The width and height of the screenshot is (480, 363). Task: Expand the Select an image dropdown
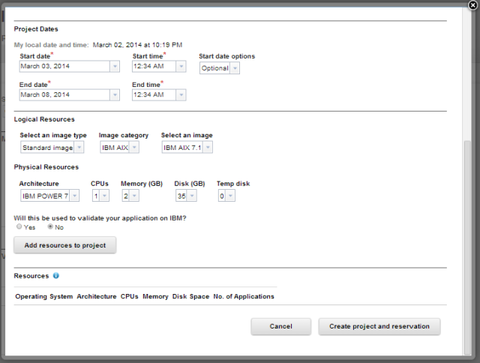pyautogui.click(x=208, y=147)
